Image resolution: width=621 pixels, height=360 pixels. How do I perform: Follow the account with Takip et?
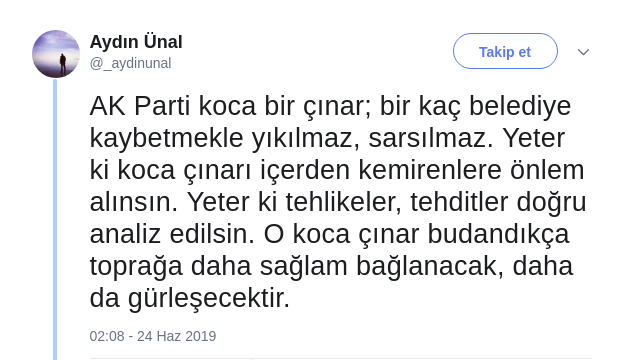click(505, 51)
